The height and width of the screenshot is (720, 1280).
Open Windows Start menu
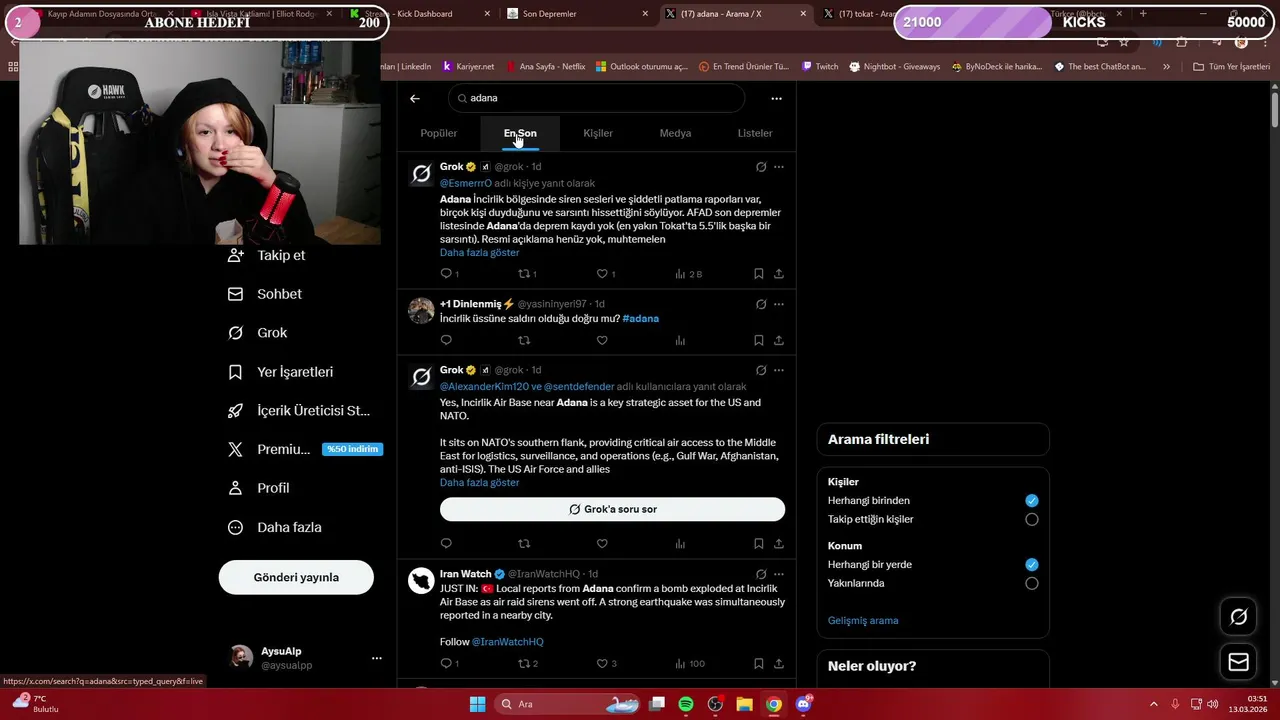477,704
